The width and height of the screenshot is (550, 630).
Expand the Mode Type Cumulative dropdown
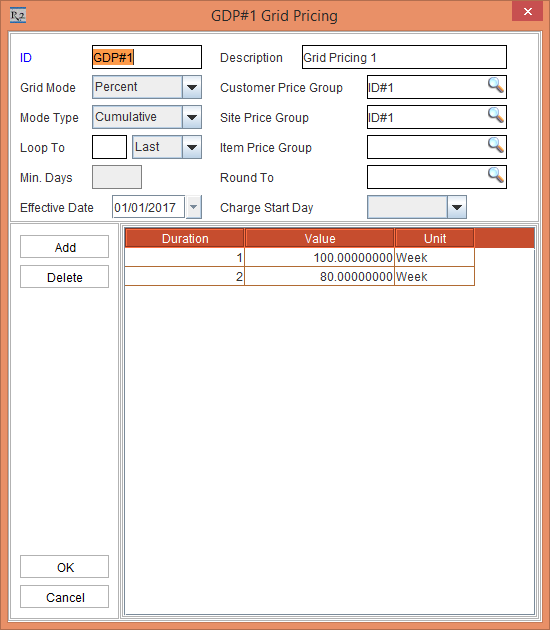192,117
